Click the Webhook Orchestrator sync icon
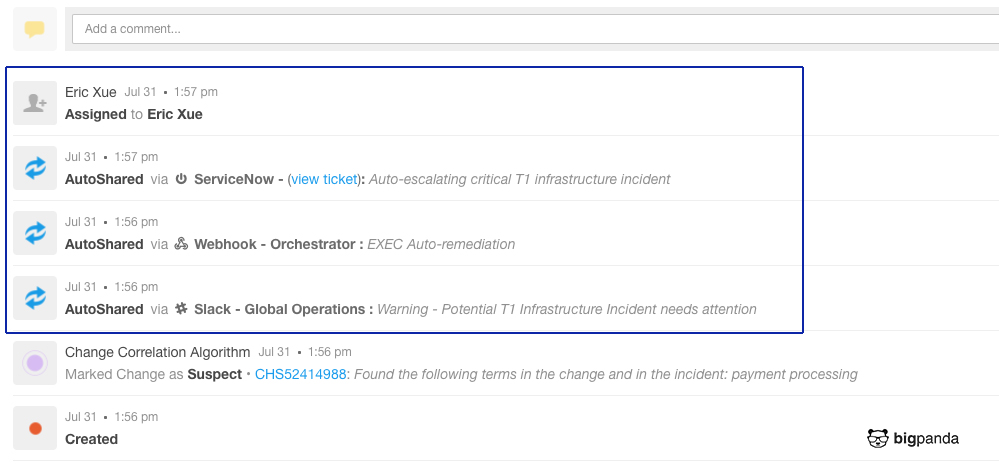Viewport: 999px width, 476px height. tap(35, 233)
